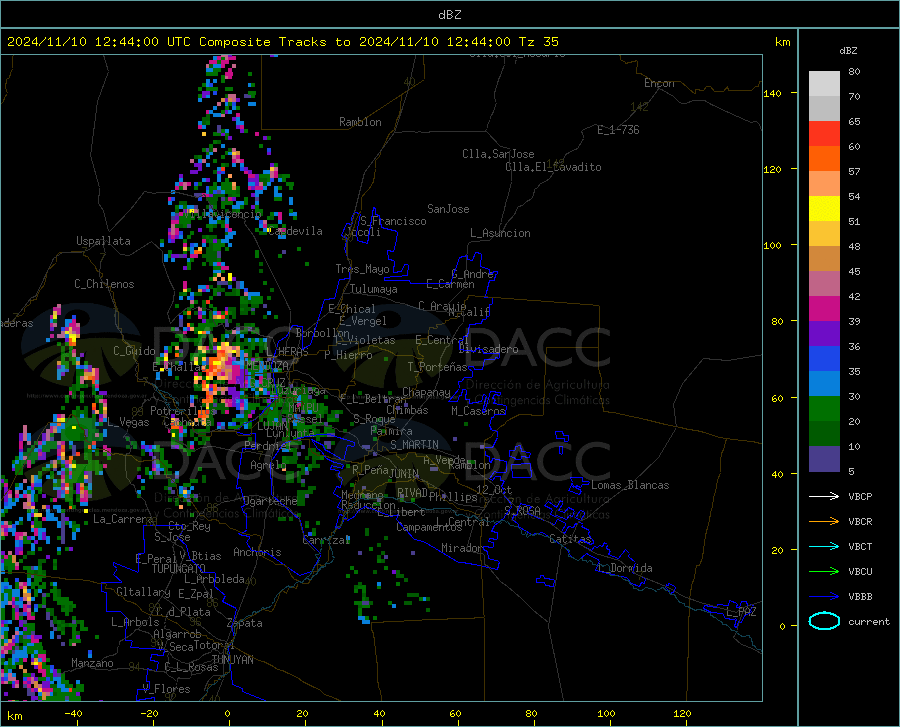Click the Lomas_Blancas place label
900x727 pixels.
630,485
